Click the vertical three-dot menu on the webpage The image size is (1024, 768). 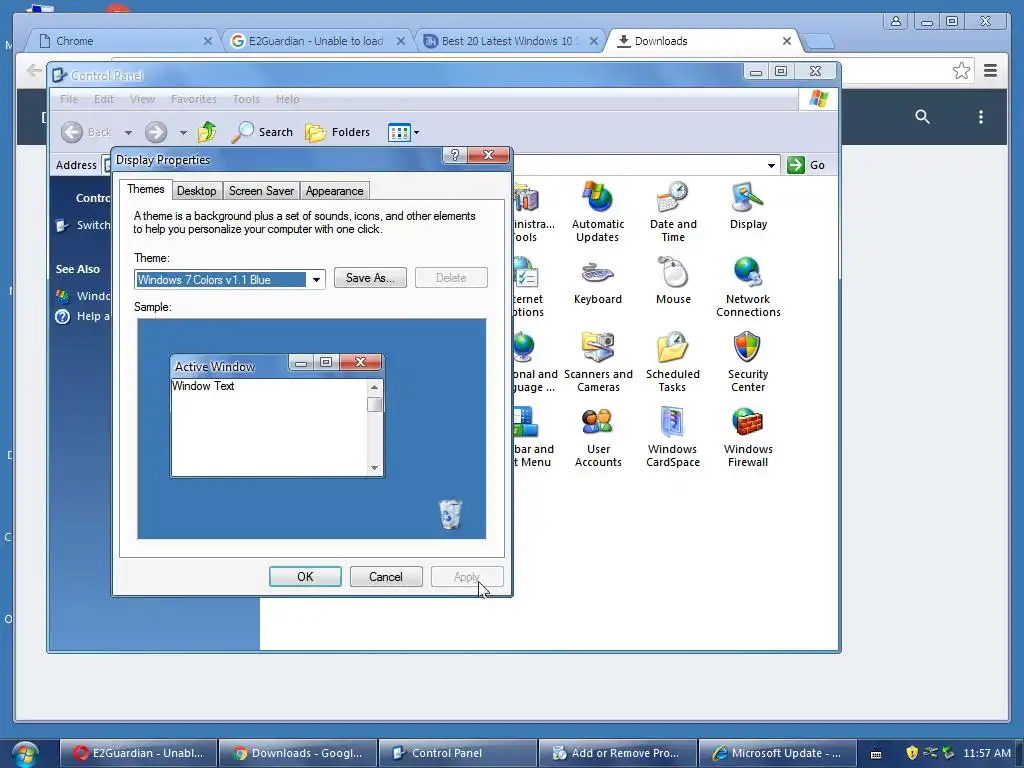980,117
